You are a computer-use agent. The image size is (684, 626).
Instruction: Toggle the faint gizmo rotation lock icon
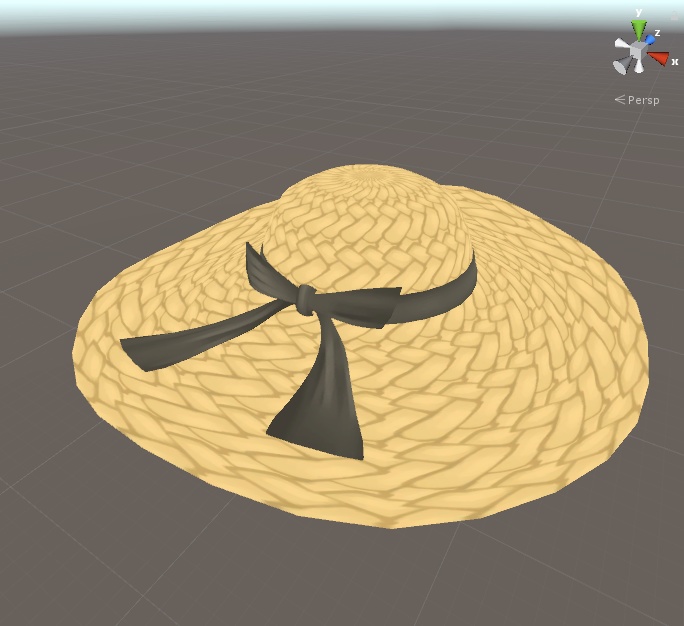coord(675,16)
